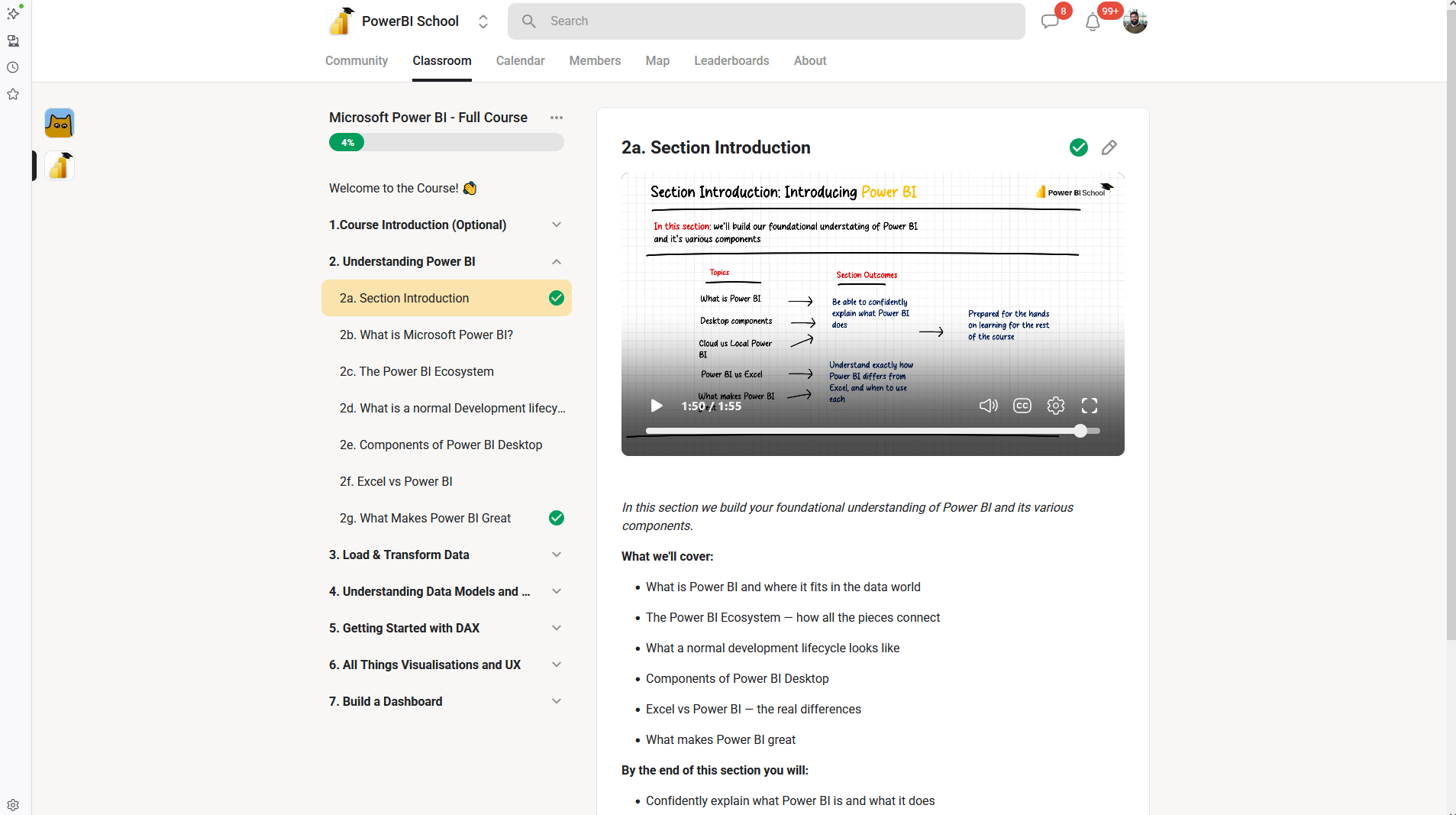
Task: Click the search magnifier icon
Action: coord(528,21)
